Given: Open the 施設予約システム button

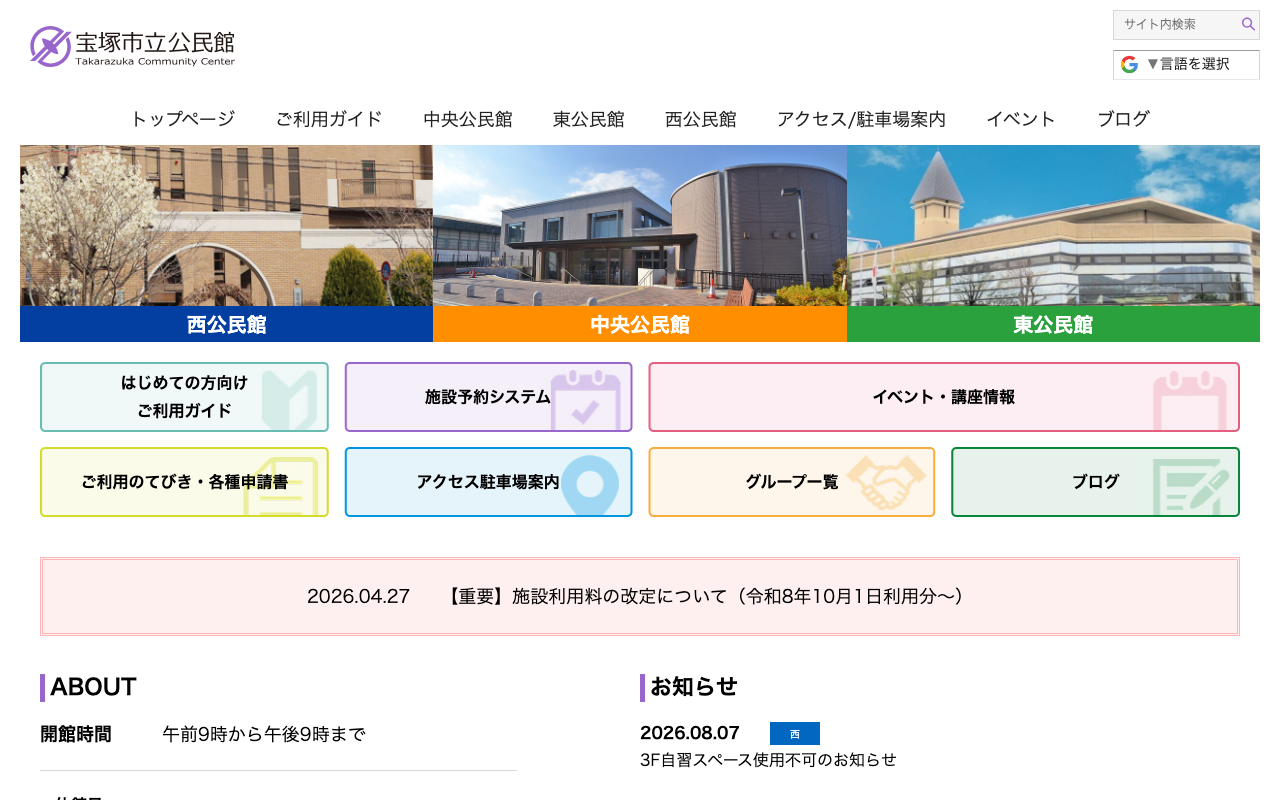Looking at the screenshot, I should [489, 397].
